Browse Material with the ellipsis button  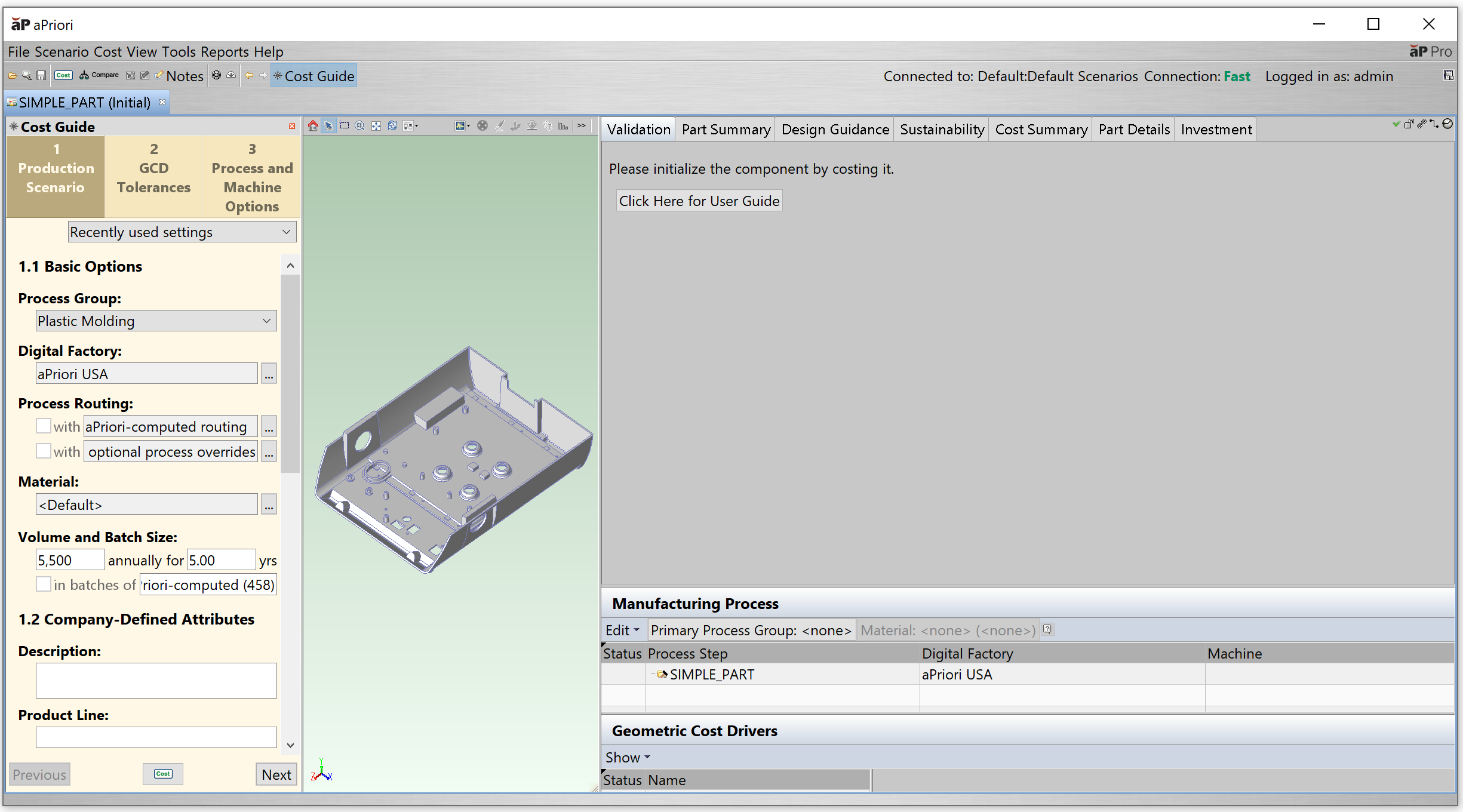[x=269, y=505]
